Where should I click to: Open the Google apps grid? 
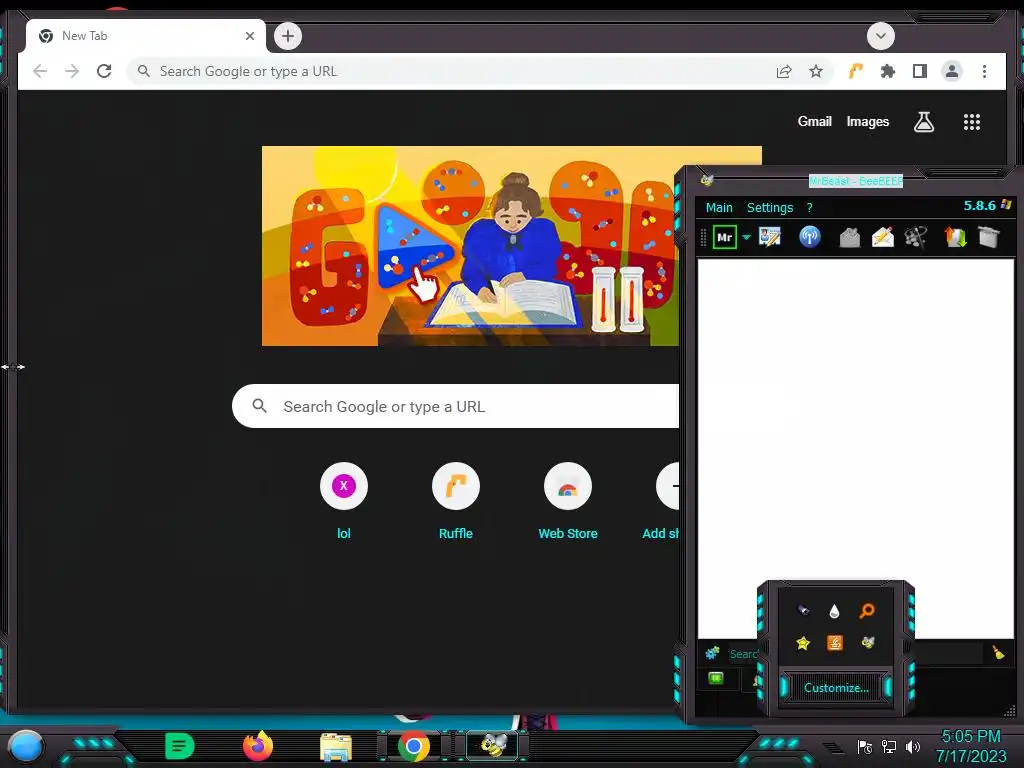(972, 121)
